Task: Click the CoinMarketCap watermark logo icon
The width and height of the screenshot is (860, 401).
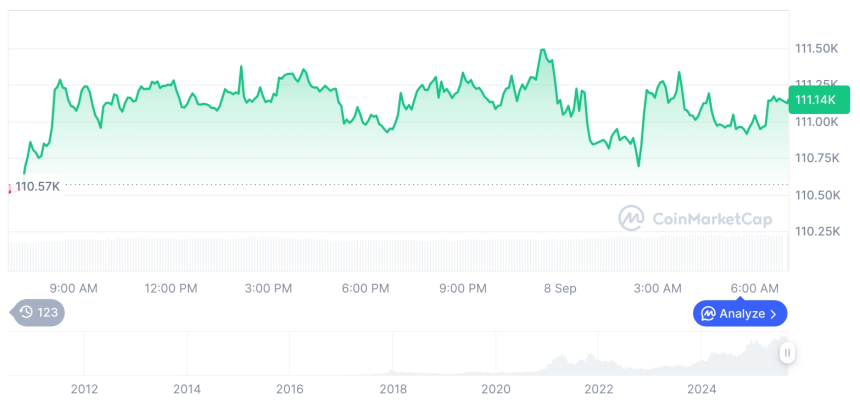Action: coord(631,217)
